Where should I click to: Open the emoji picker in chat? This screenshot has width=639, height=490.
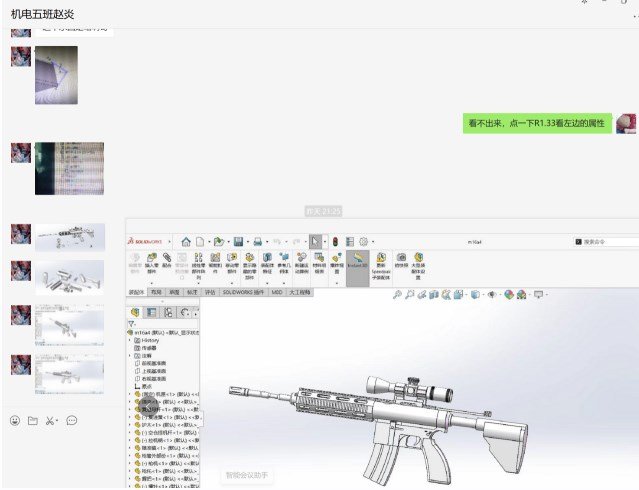[14, 420]
